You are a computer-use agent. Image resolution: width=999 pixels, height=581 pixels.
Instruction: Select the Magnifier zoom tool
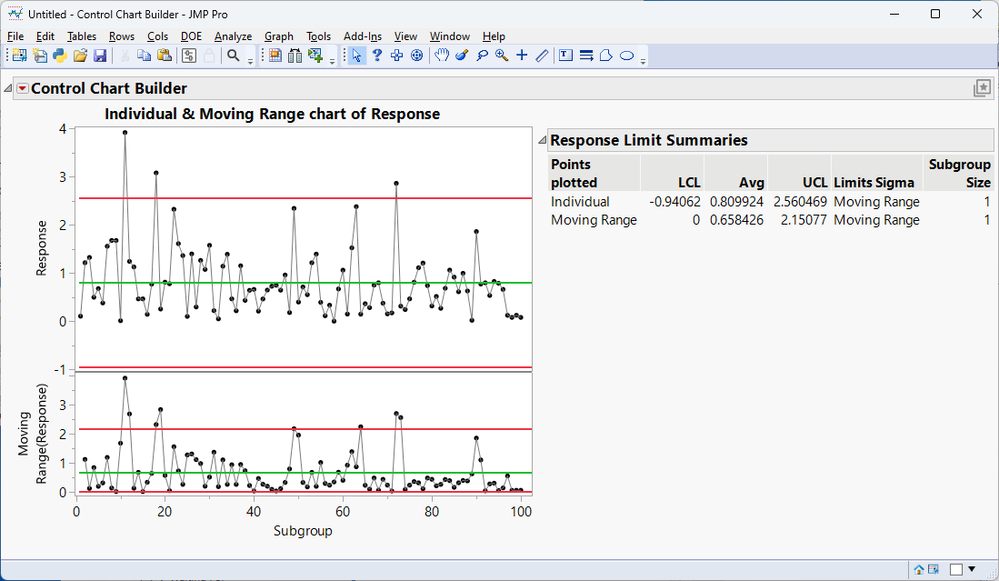[501, 56]
